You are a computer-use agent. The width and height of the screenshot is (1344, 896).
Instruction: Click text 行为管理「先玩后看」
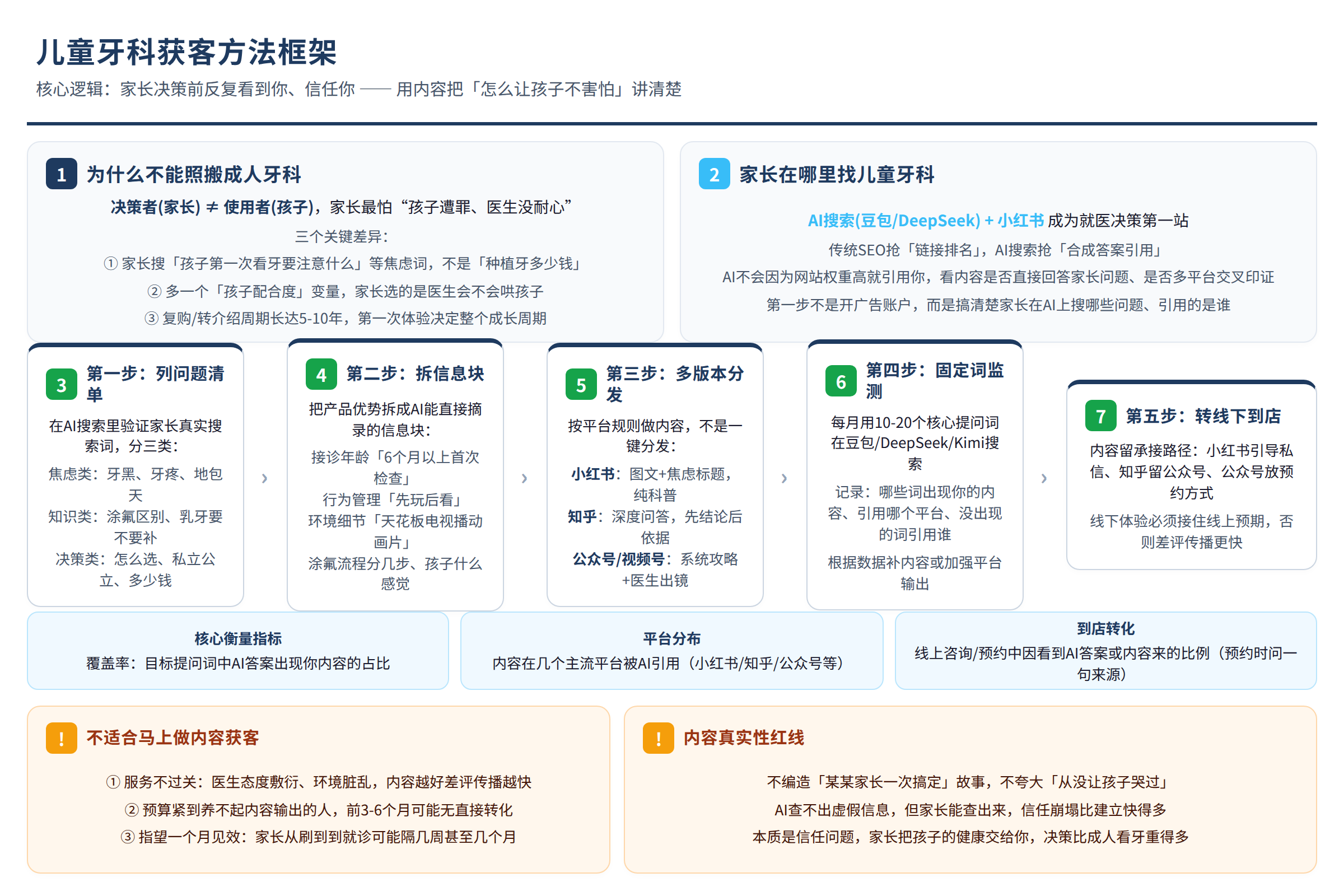pos(395,500)
